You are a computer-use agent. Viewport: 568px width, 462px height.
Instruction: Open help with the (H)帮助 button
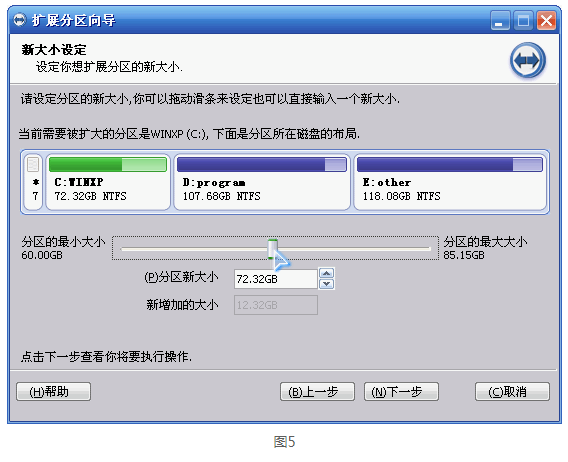pos(53,391)
